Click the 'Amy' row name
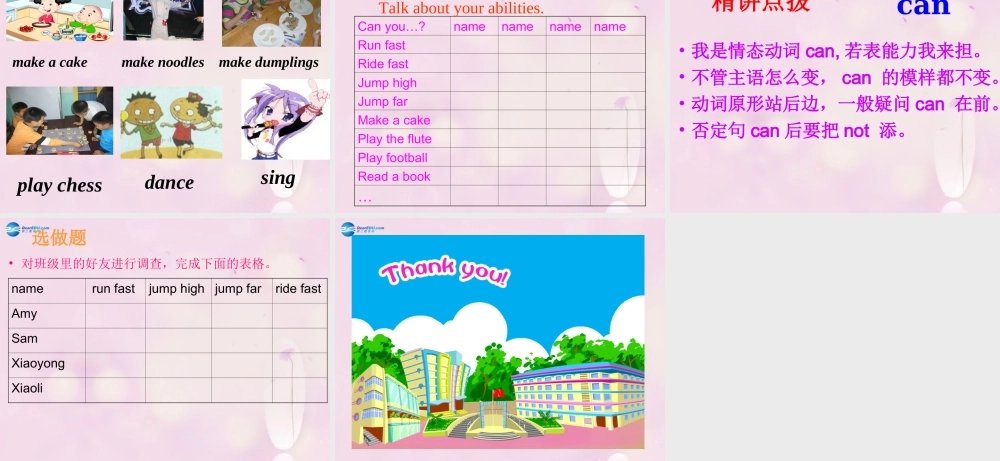The width and height of the screenshot is (1000, 461). [24, 314]
